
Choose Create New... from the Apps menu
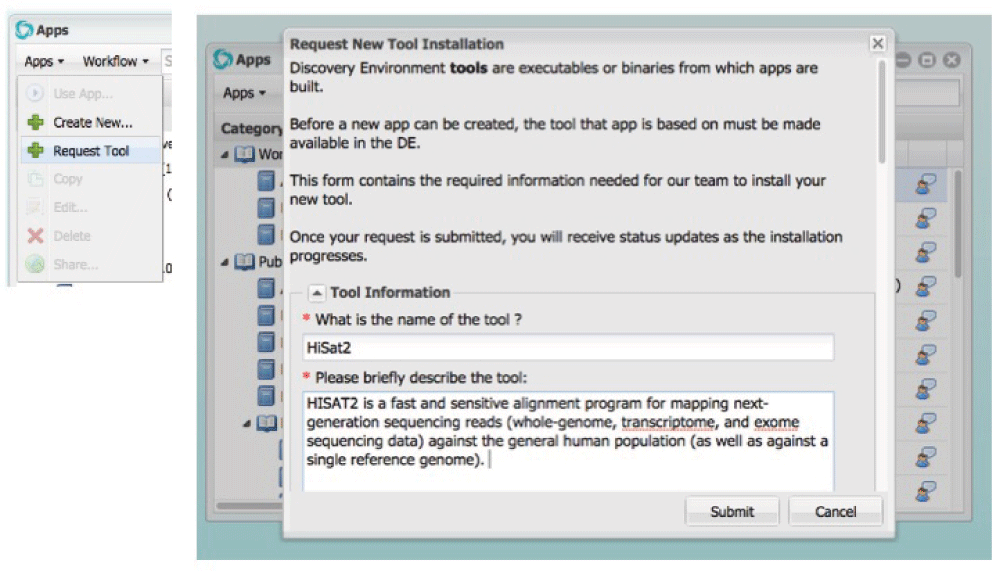[92, 123]
